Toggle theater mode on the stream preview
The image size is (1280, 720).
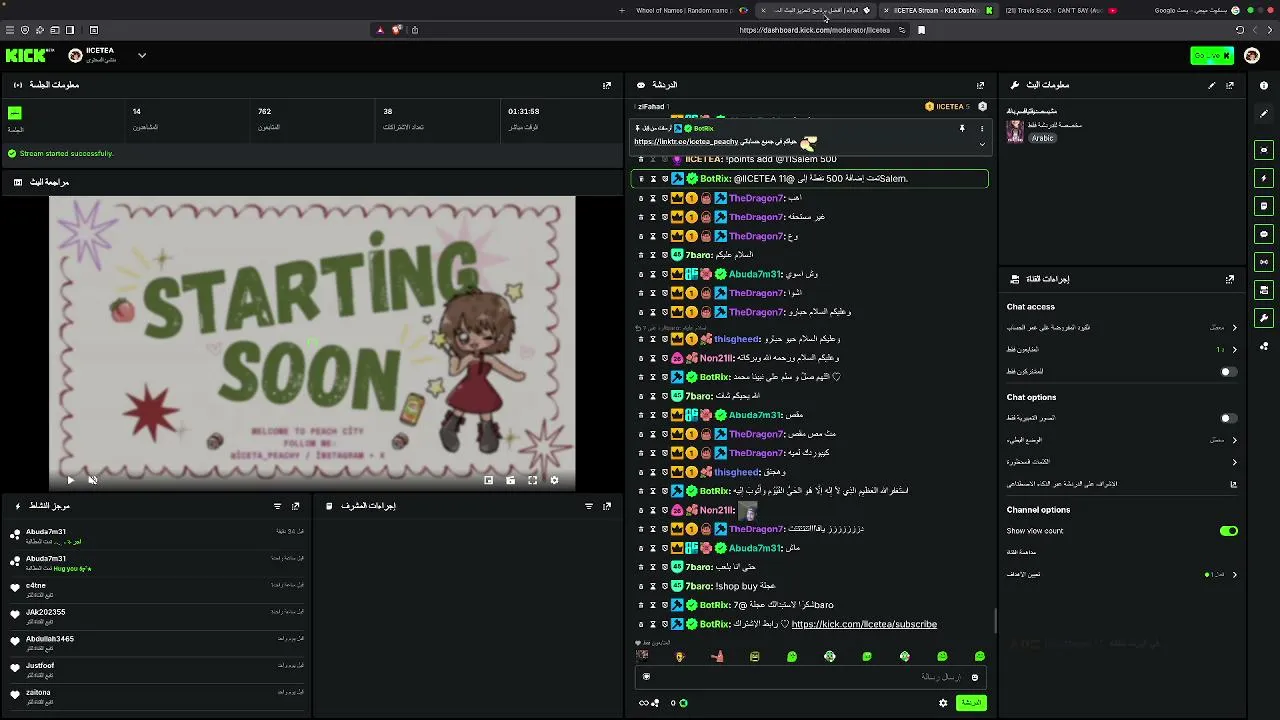click(x=510, y=481)
